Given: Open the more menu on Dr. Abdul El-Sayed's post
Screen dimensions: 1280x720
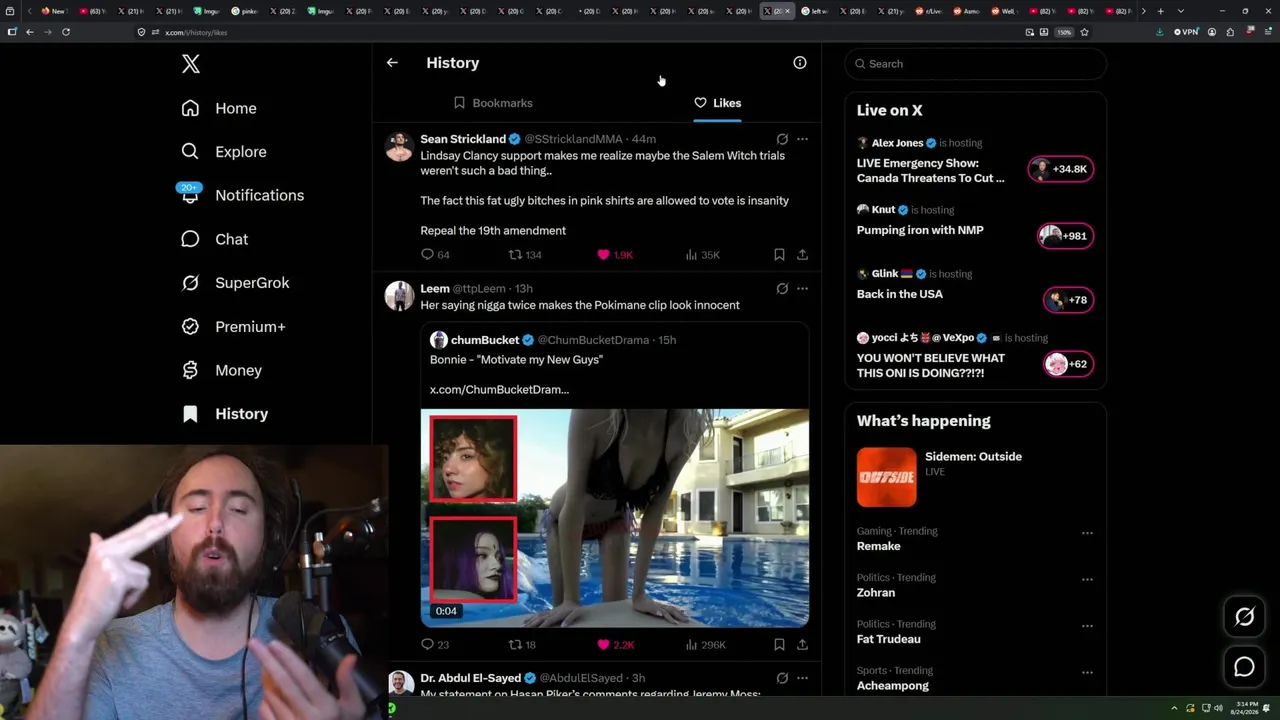Looking at the screenshot, I should click(802, 678).
